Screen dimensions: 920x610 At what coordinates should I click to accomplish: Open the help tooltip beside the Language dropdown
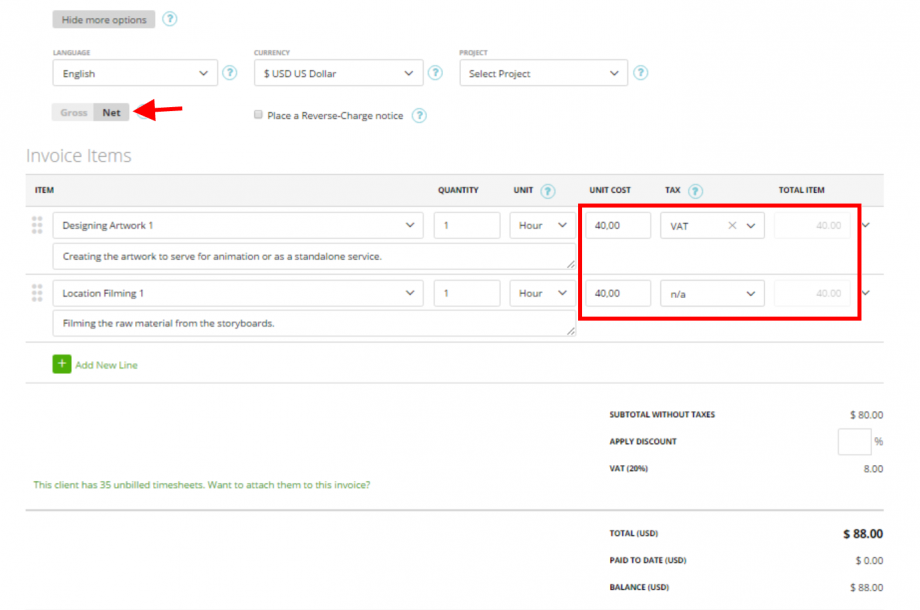pos(229,73)
